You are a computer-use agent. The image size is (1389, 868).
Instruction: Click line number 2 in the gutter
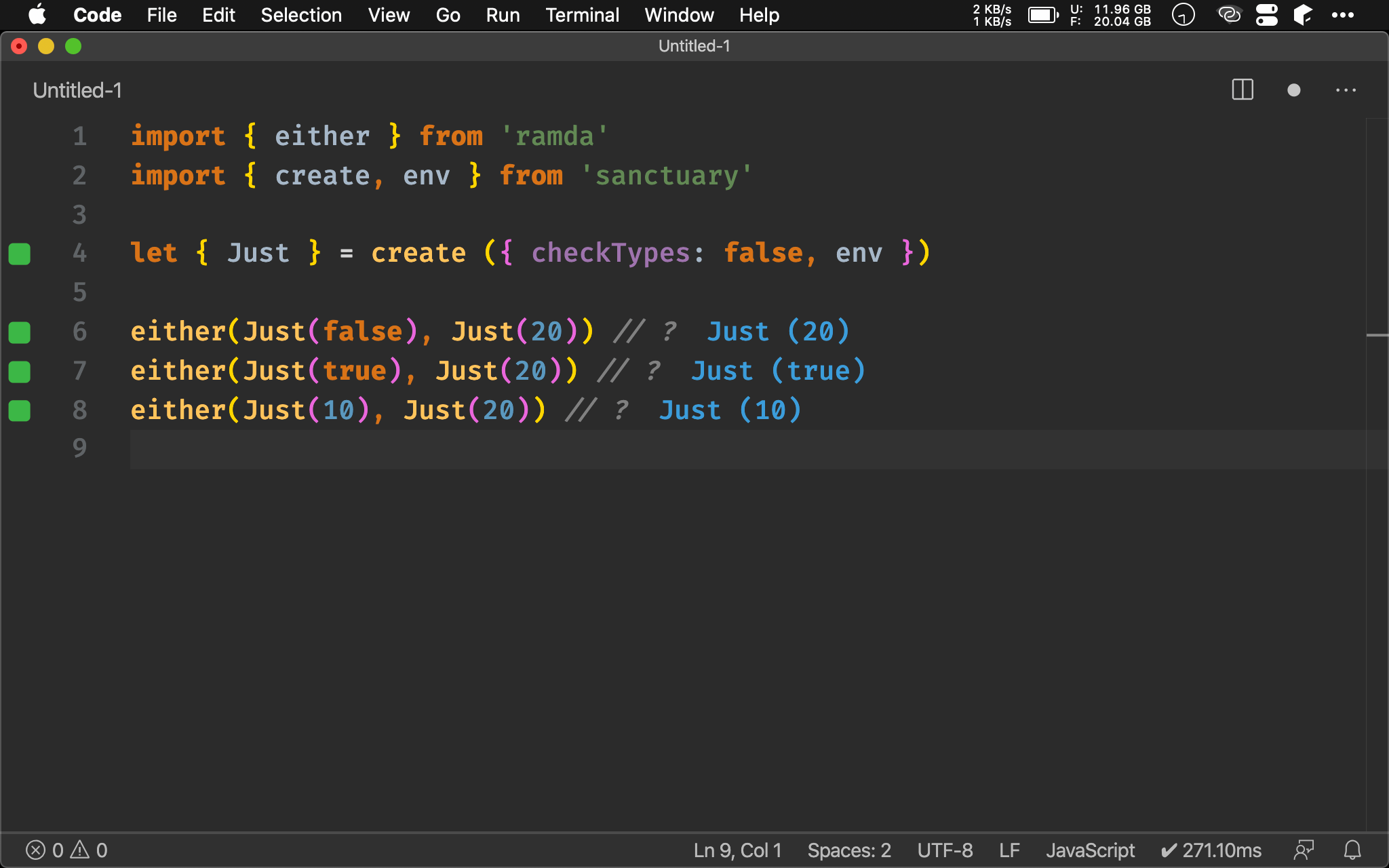[80, 176]
